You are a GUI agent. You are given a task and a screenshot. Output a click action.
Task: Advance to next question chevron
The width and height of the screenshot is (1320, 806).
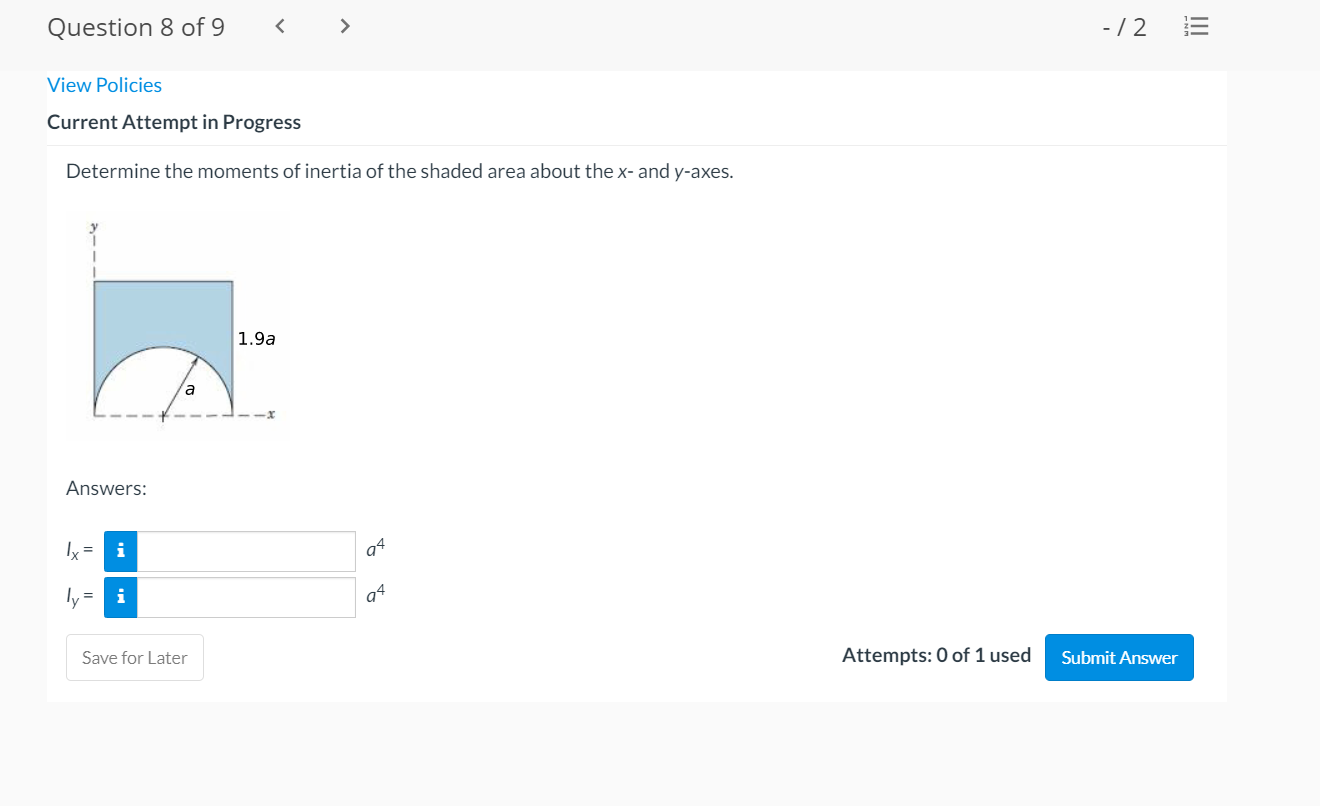pos(345,27)
